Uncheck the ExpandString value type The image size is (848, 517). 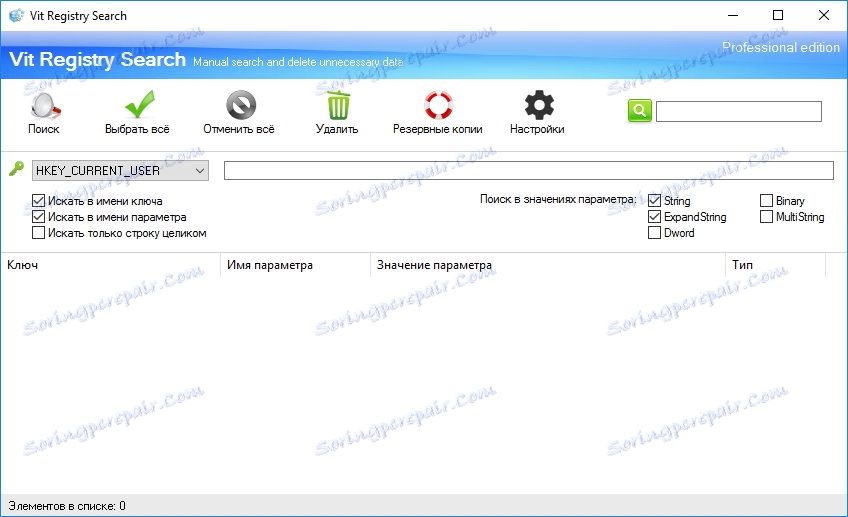pos(654,217)
